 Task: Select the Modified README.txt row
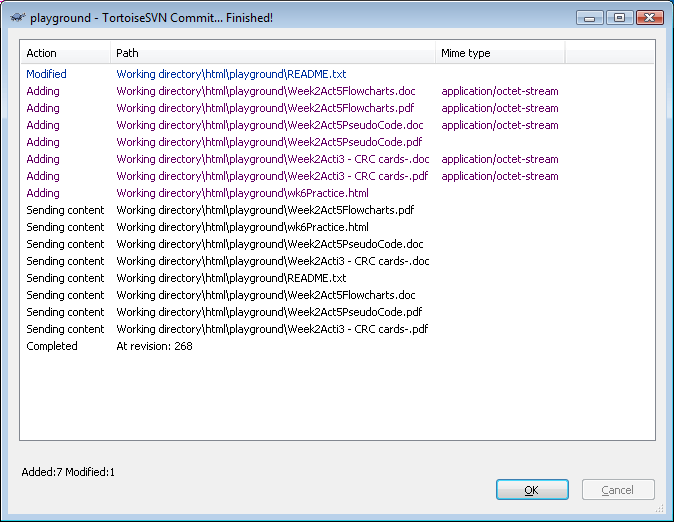[231, 74]
